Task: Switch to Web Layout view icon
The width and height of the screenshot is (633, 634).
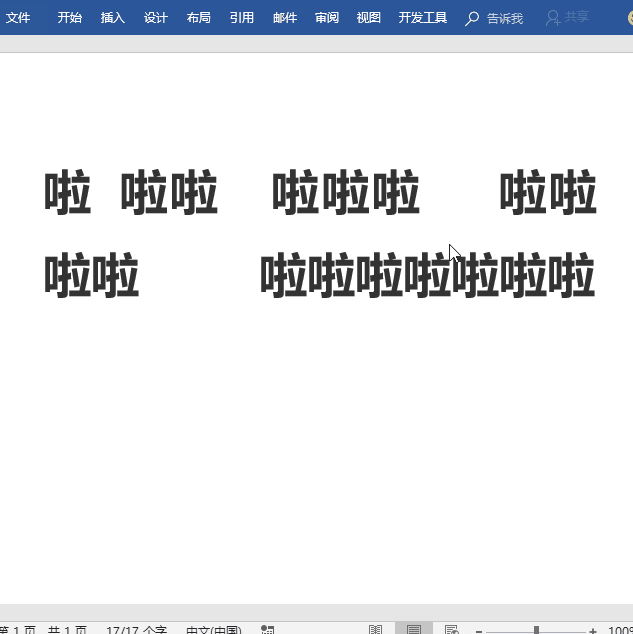Action: click(x=452, y=630)
